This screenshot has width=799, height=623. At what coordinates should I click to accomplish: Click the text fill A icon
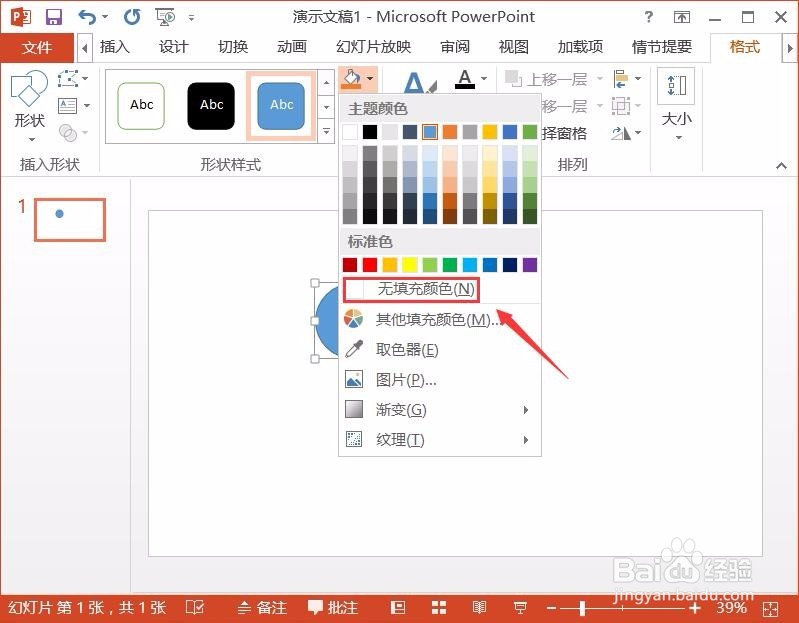click(x=465, y=79)
